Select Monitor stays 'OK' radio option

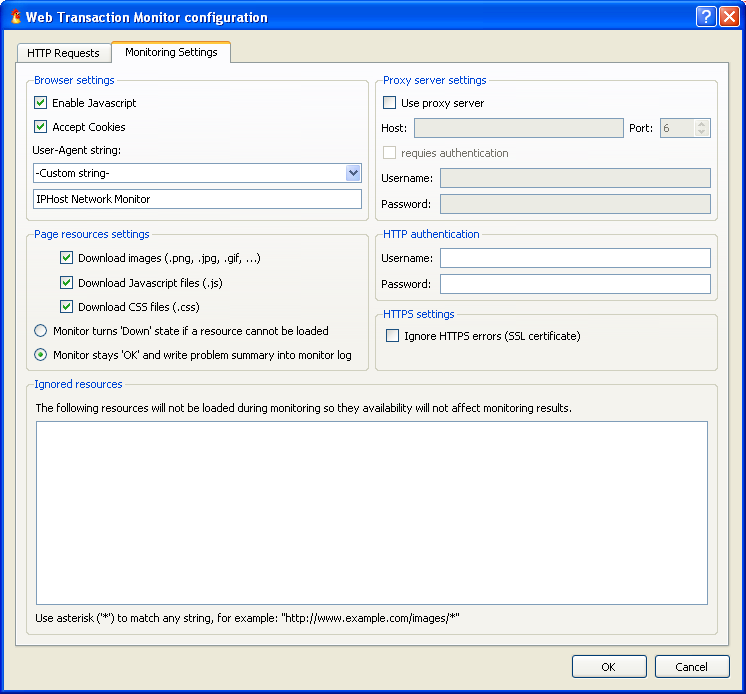tap(41, 355)
